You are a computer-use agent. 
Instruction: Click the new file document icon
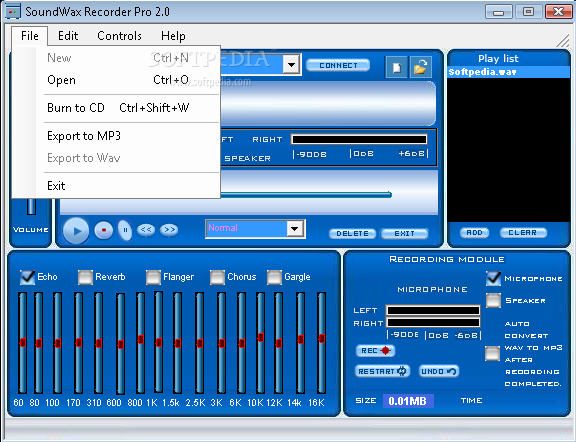396,67
